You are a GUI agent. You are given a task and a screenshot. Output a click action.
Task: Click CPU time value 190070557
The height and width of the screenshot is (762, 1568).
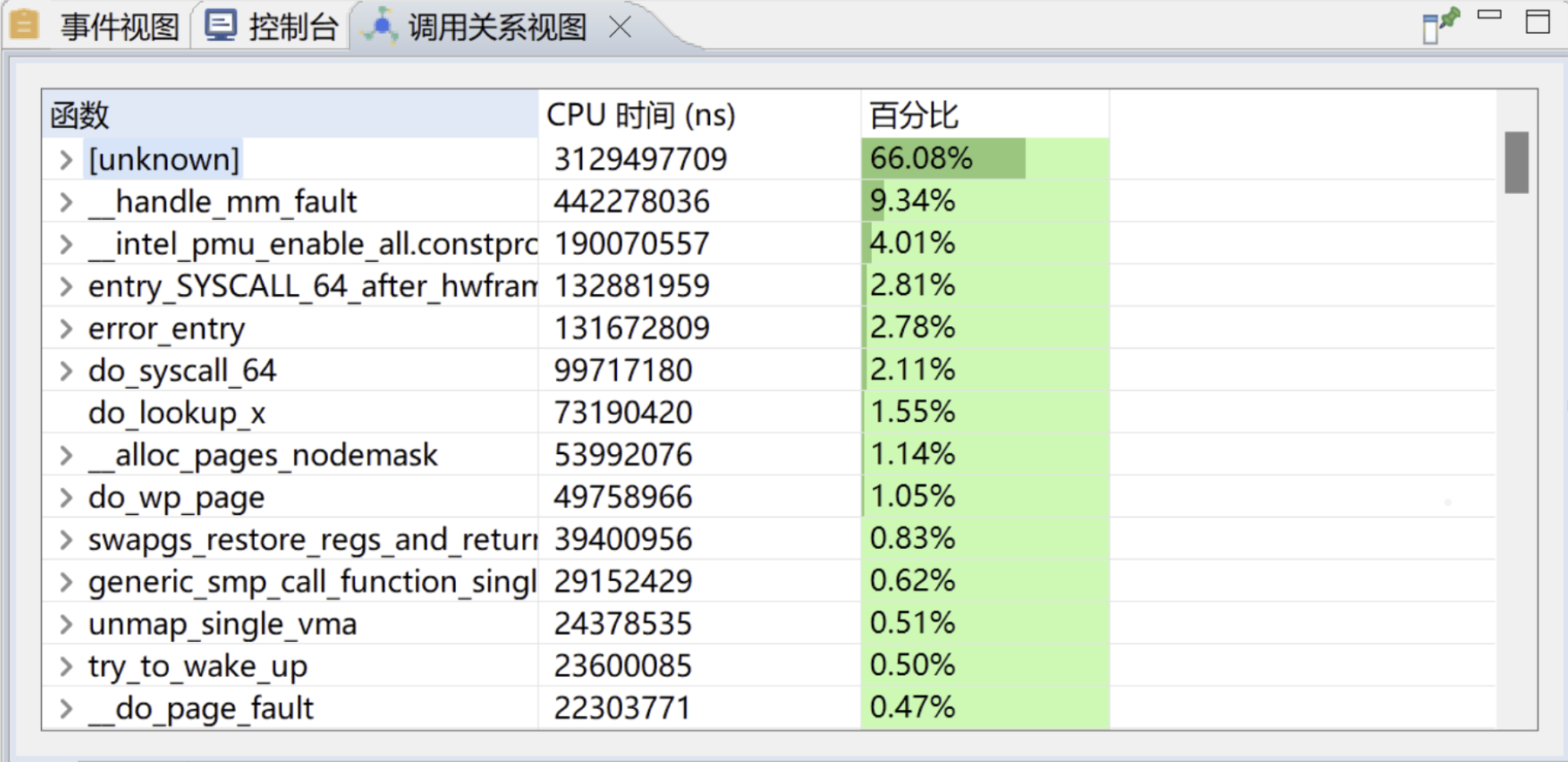pyautogui.click(x=632, y=244)
